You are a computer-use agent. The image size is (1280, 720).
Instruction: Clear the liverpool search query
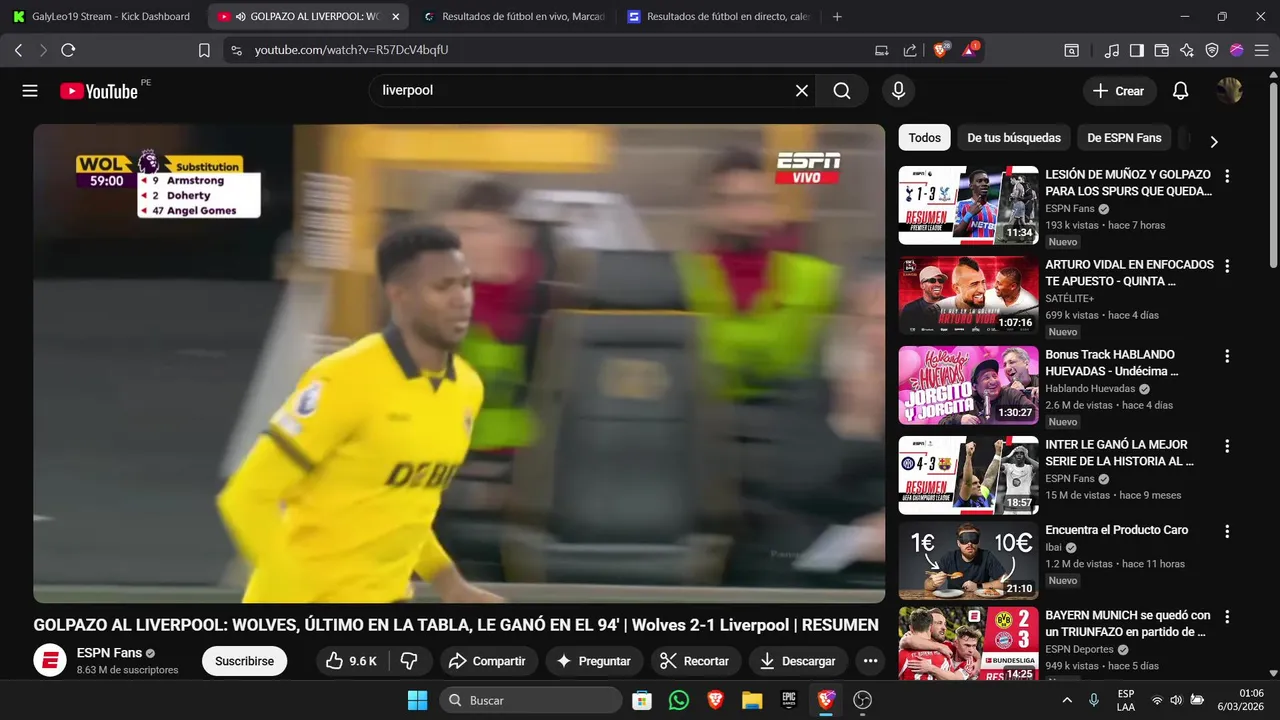tap(802, 91)
